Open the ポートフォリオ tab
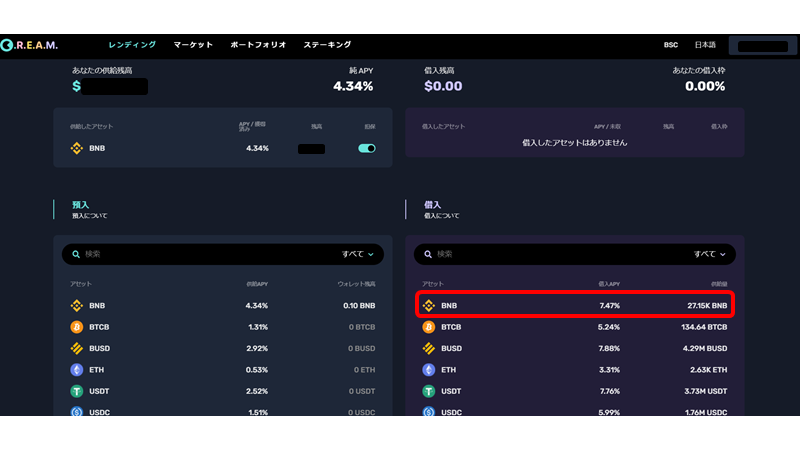The width and height of the screenshot is (800, 450). pyautogui.click(x=258, y=45)
